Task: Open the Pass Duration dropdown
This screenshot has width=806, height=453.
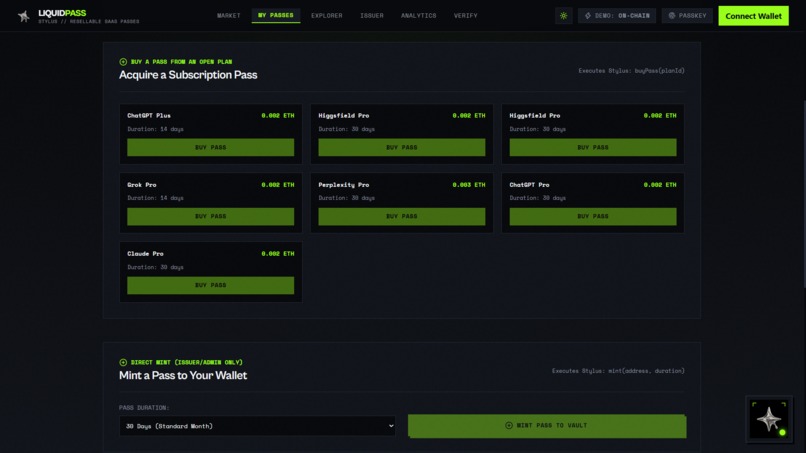Action: tap(258, 426)
